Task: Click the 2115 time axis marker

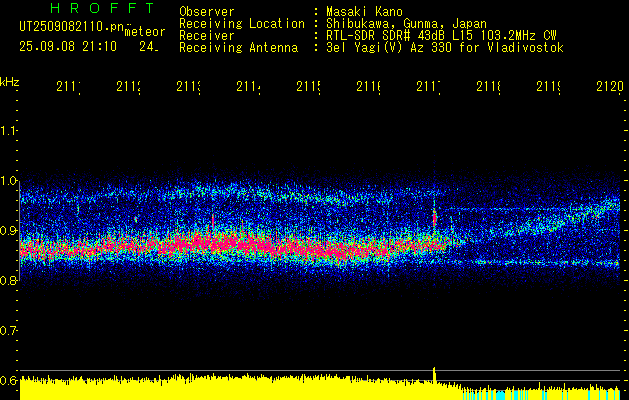Action: point(309,87)
